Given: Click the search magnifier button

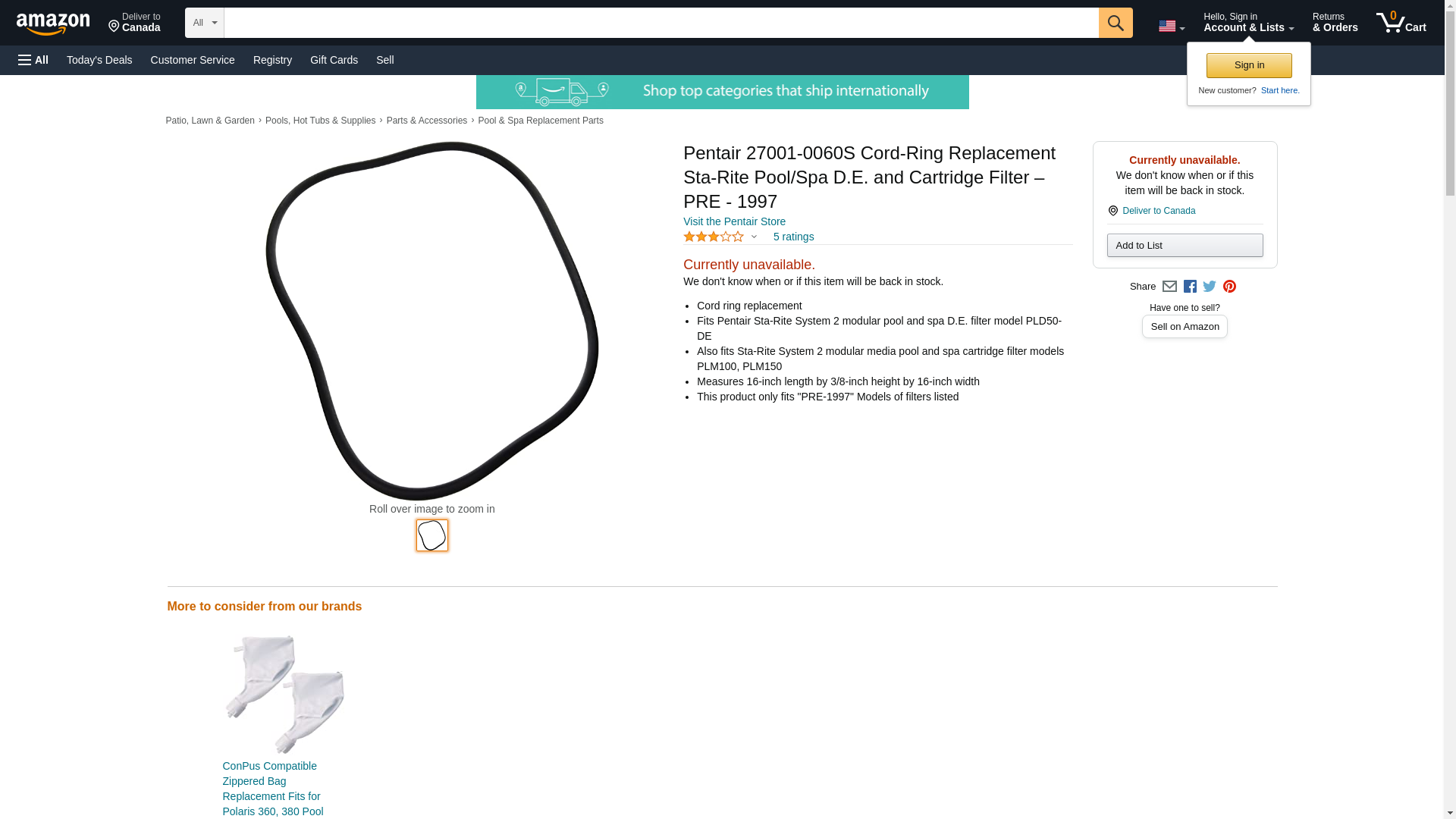Looking at the screenshot, I should [x=1116, y=23].
